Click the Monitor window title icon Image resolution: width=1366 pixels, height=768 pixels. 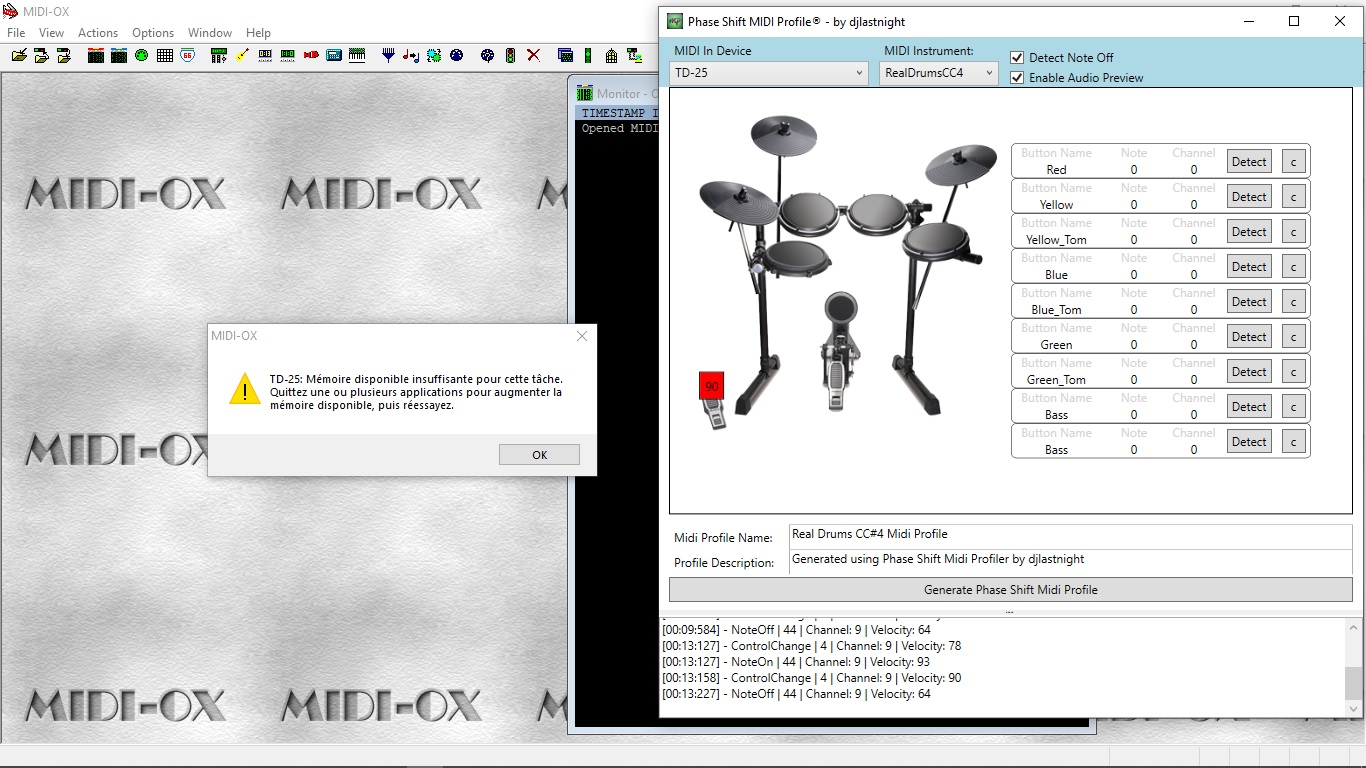pyautogui.click(x=584, y=93)
